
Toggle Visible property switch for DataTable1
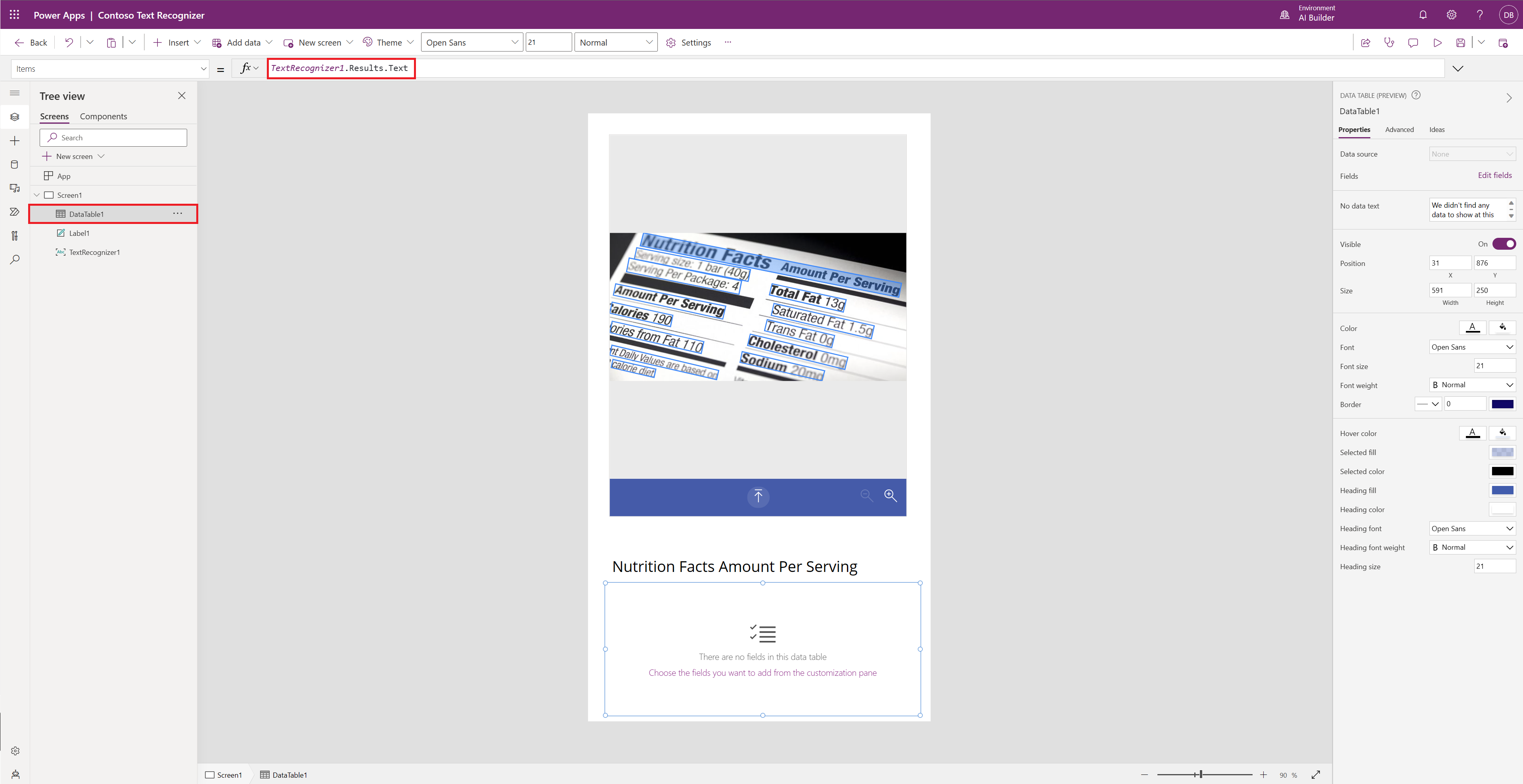(1504, 244)
